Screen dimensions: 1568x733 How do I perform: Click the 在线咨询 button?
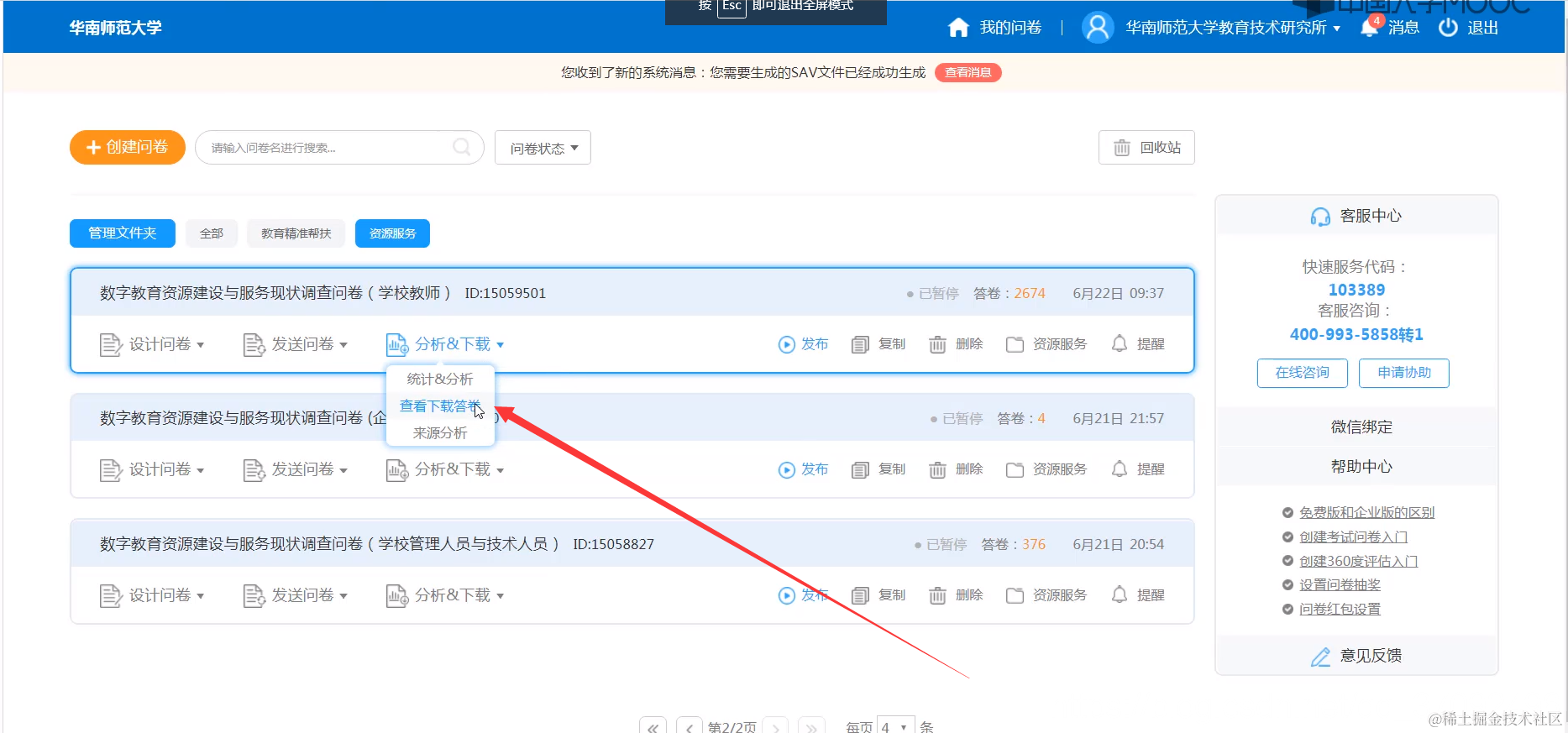(1302, 373)
